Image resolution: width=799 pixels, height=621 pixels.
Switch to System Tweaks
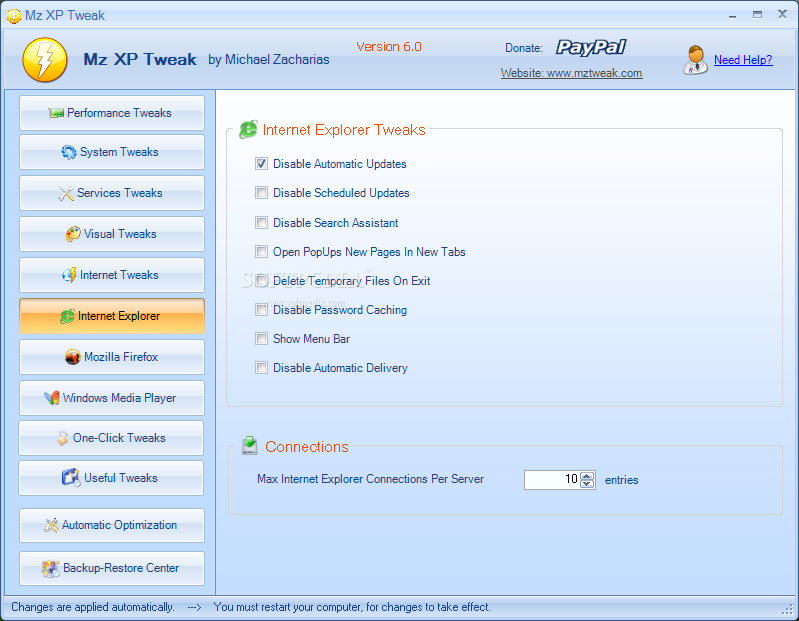click(x=112, y=152)
